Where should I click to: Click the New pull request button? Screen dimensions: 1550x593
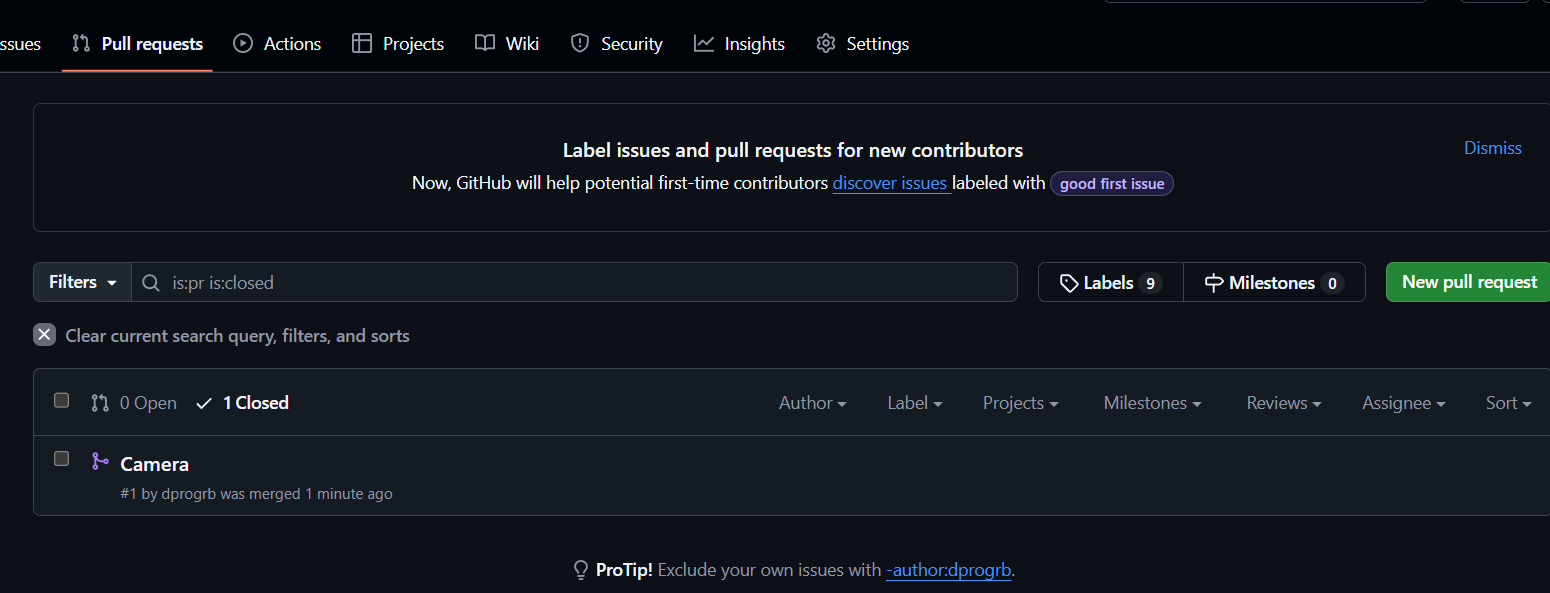click(x=1469, y=282)
